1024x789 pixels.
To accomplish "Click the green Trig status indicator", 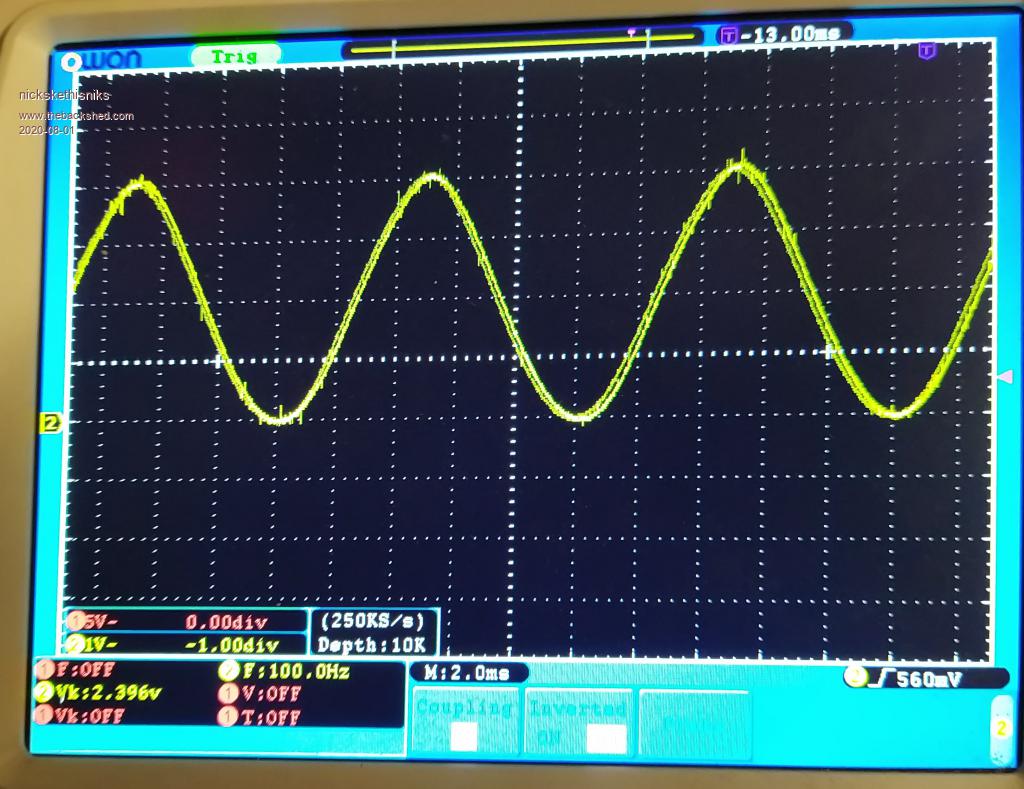I will (235, 57).
